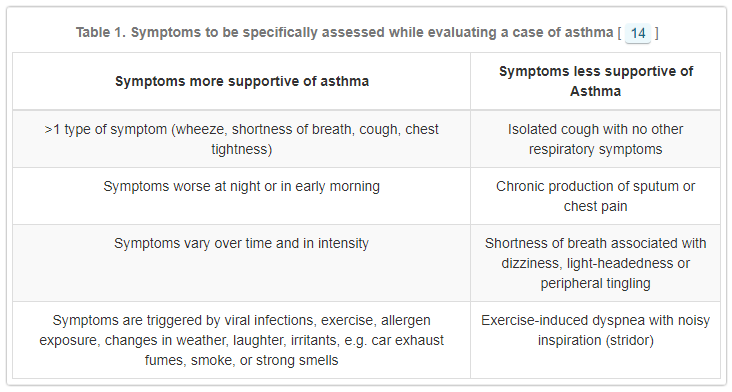The image size is (732, 392).
Task: Click 'dizziness, light-headedness or' line
Action: coord(595,263)
